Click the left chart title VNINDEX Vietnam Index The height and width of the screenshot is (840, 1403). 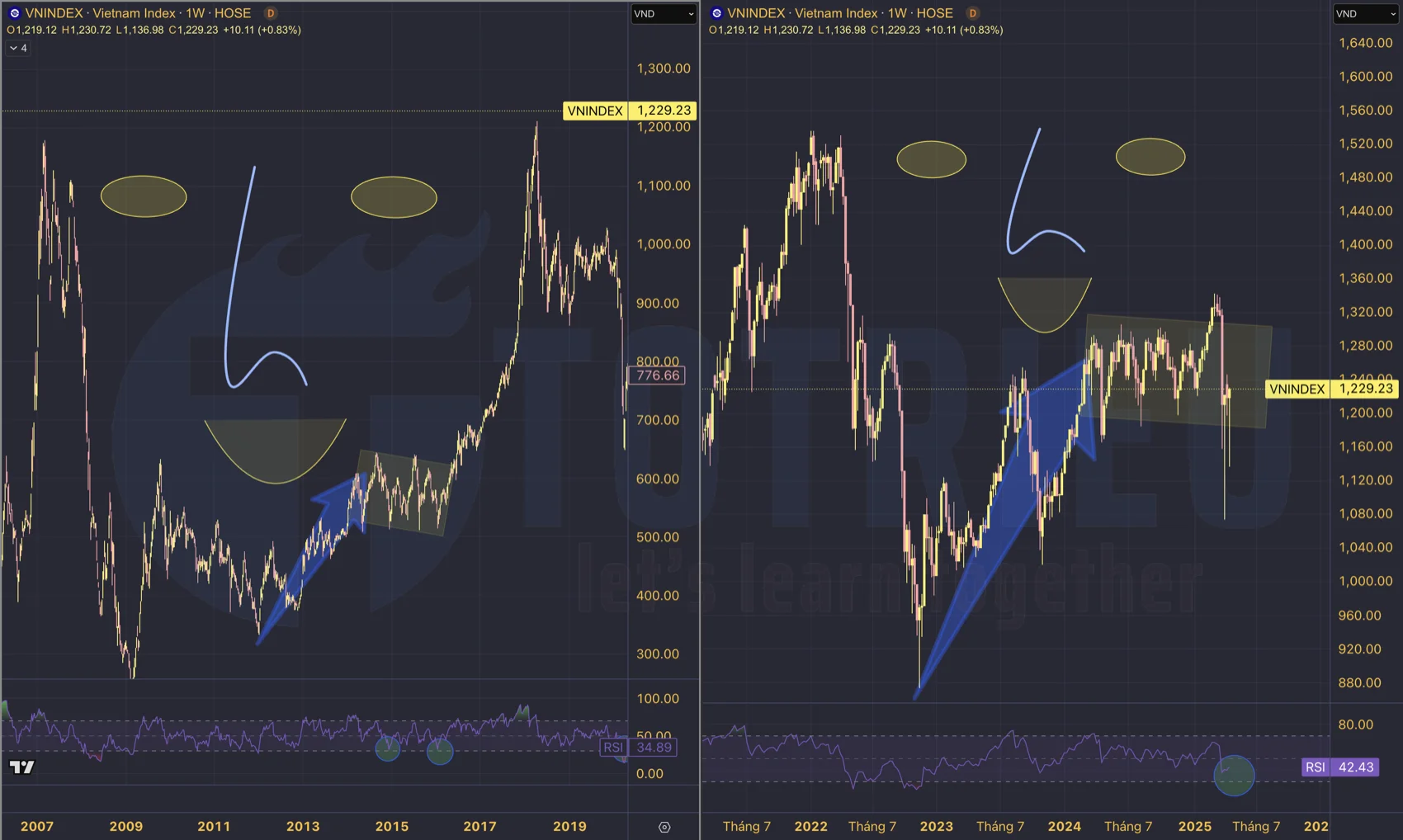click(138, 13)
